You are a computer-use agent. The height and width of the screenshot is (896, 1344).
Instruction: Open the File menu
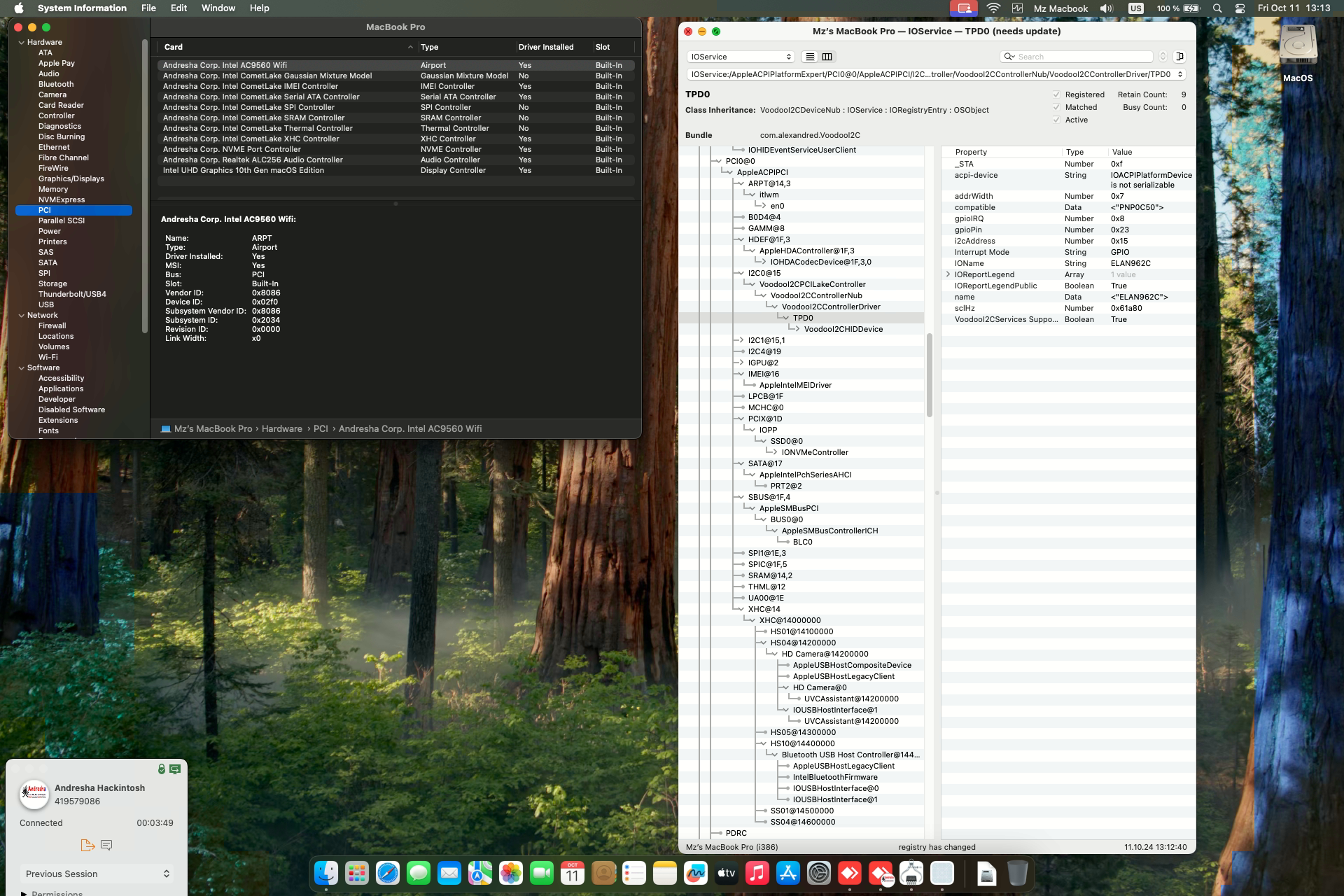pyautogui.click(x=148, y=8)
